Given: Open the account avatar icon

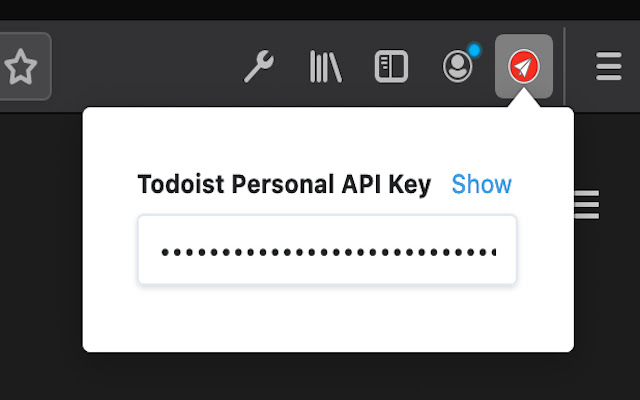Looking at the screenshot, I should tap(457, 67).
